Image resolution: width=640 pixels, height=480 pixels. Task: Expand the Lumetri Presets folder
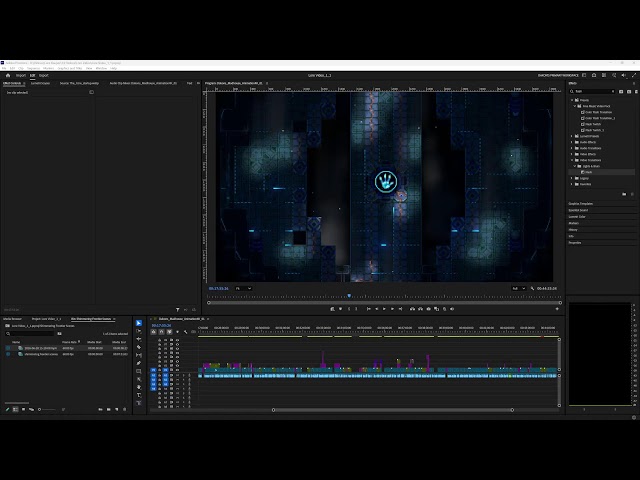pos(572,136)
